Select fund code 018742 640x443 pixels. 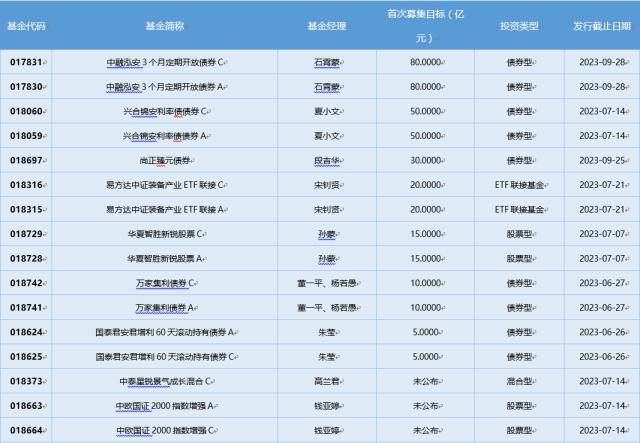point(26,283)
